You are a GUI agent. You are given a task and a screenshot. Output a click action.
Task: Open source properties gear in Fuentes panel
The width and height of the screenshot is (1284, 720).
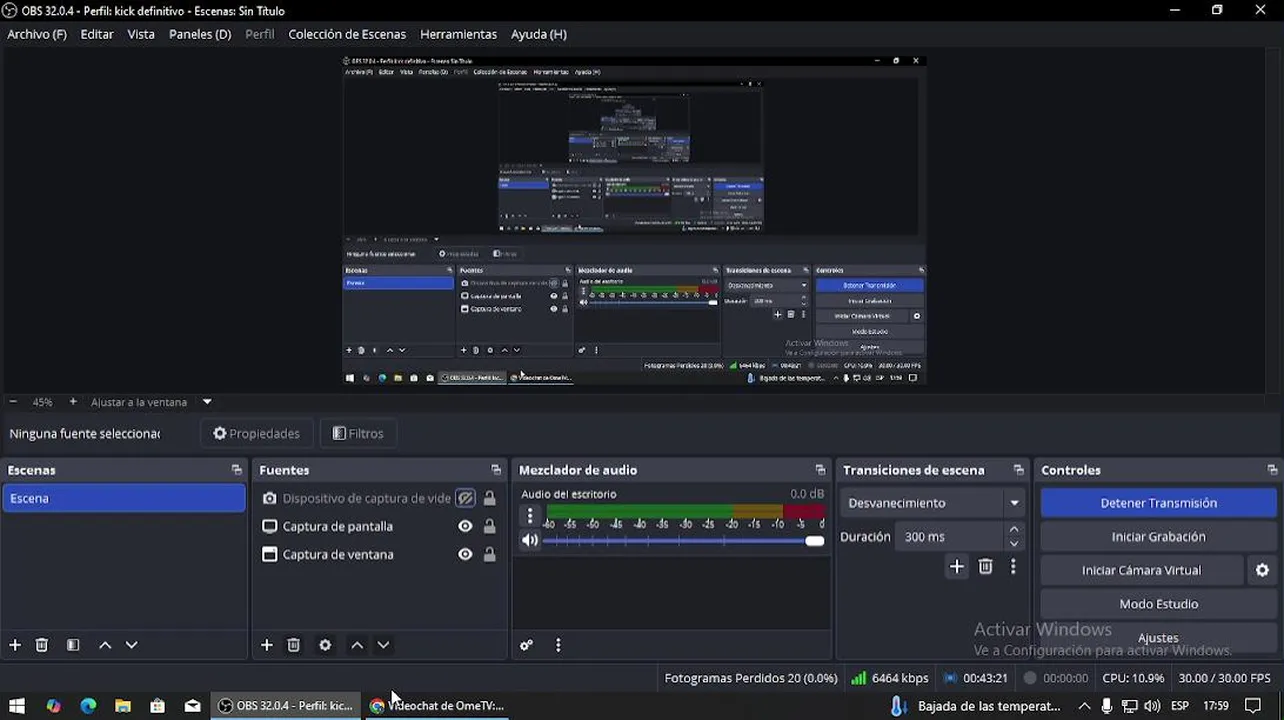[x=325, y=645]
